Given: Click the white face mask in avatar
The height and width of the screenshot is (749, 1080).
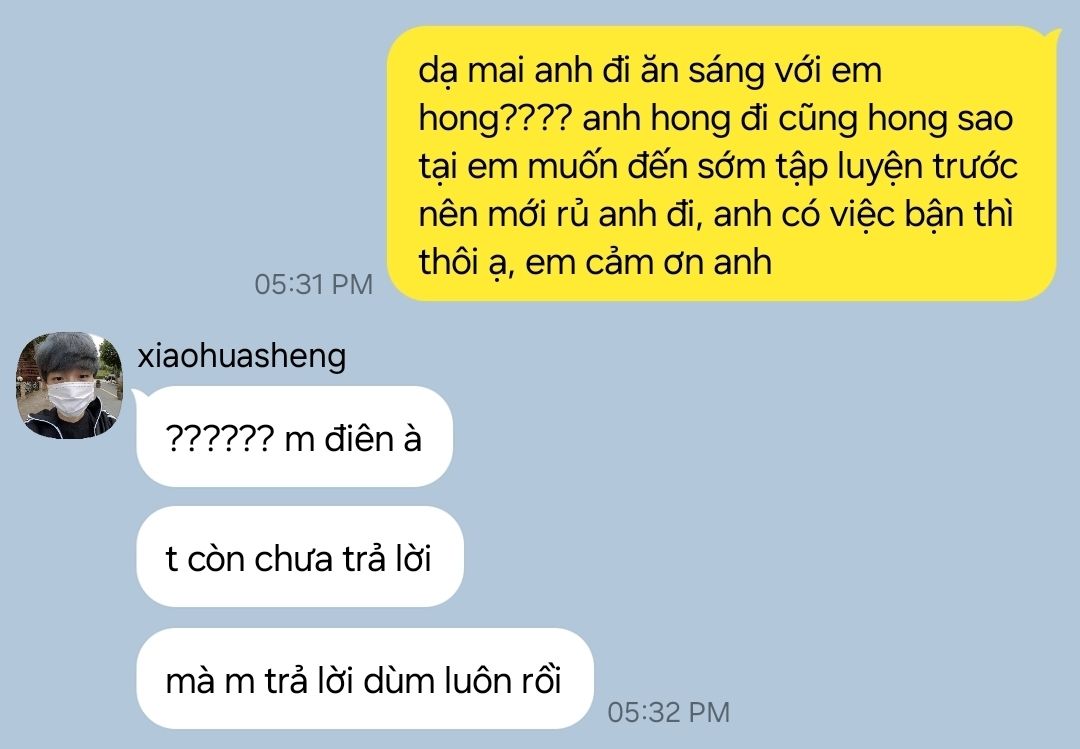Looking at the screenshot, I should 70,398.
